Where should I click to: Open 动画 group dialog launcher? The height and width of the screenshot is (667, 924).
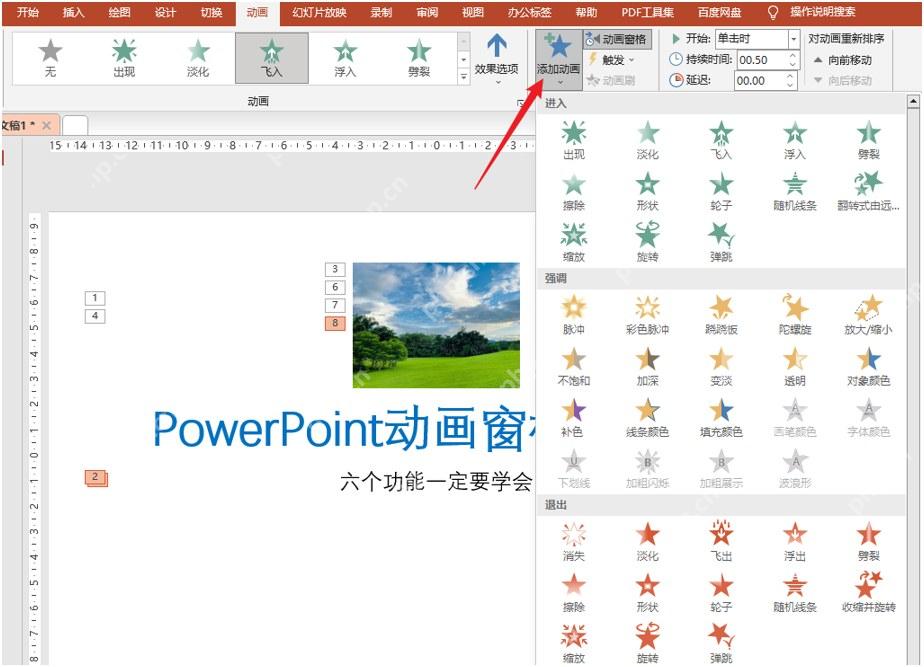tap(520, 103)
